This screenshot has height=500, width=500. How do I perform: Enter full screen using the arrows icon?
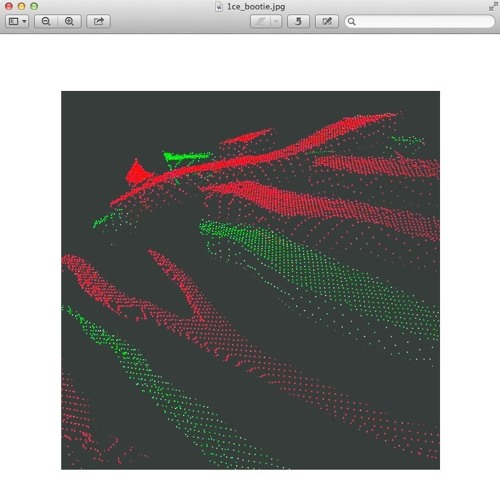coord(493,7)
